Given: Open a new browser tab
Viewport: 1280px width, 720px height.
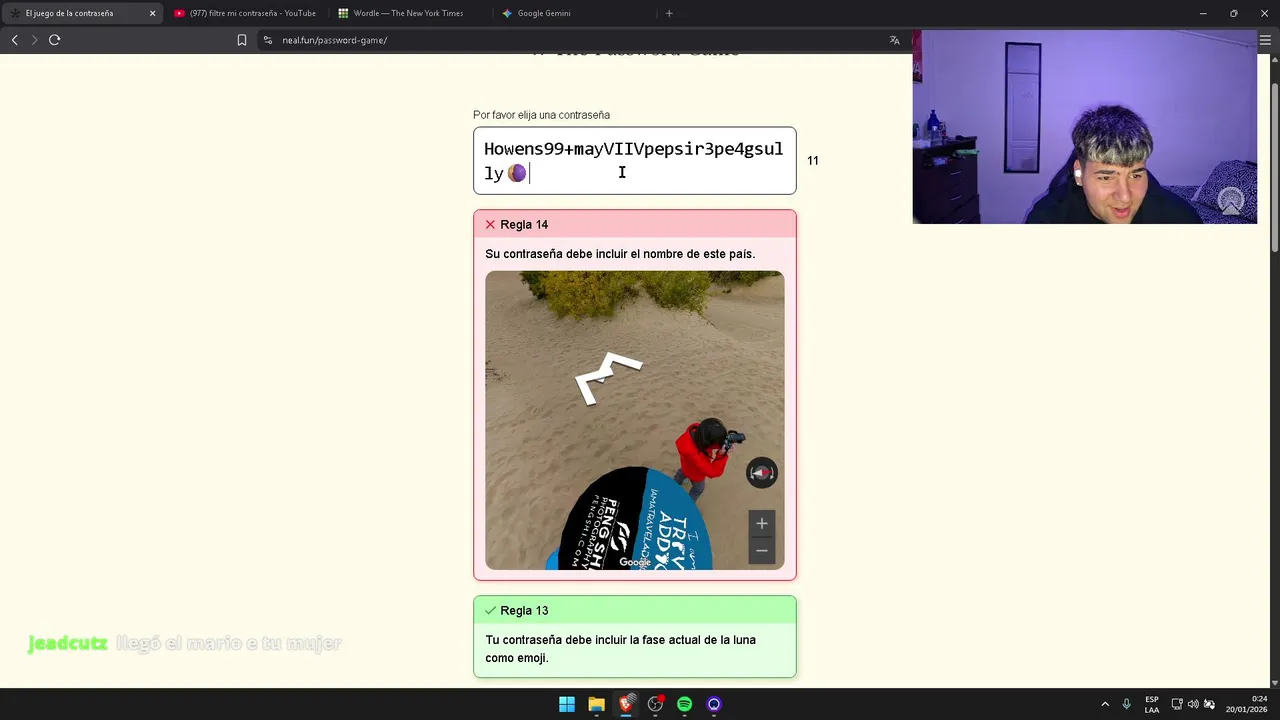Looking at the screenshot, I should 669,13.
